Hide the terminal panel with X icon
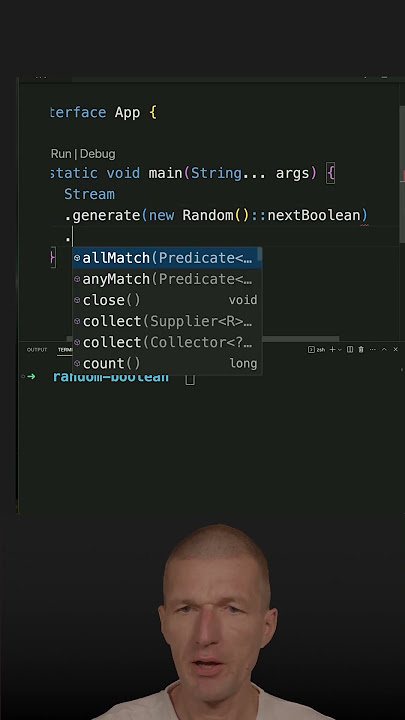405x720 pixels. pos(395,350)
